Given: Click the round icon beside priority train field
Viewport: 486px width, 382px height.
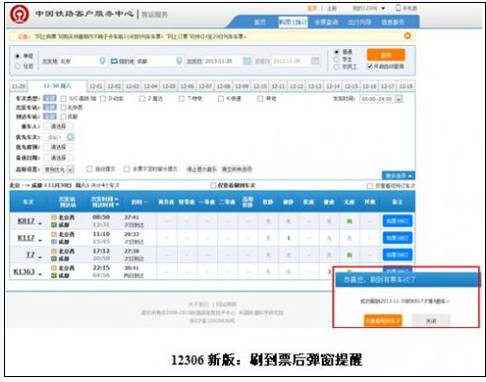Looking at the screenshot, I should click(x=70, y=137).
